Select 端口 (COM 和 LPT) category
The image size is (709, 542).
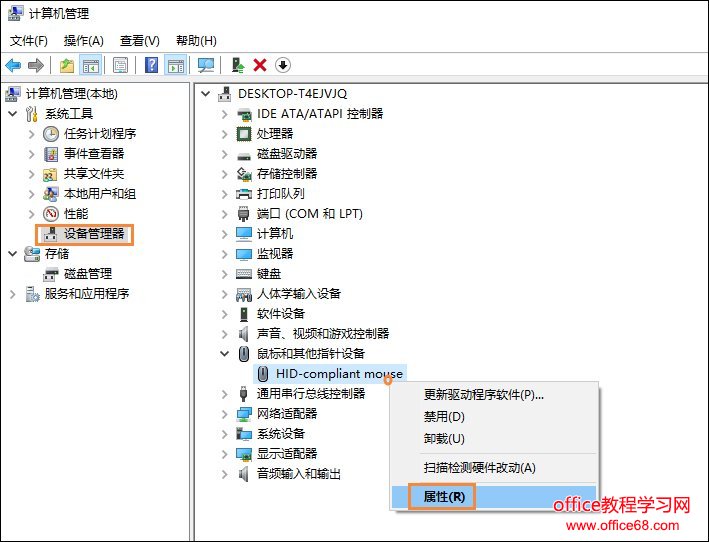tap(310, 214)
